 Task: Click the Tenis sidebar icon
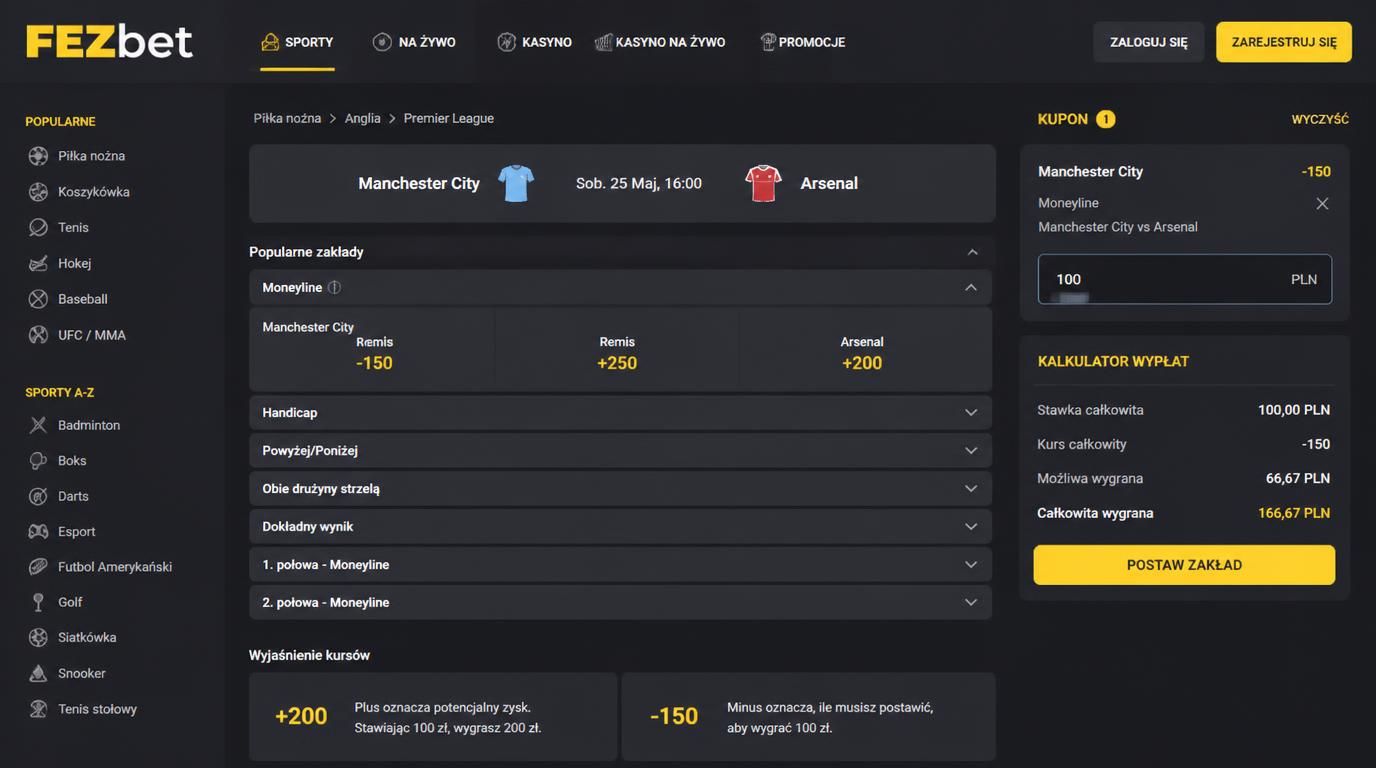coord(38,228)
